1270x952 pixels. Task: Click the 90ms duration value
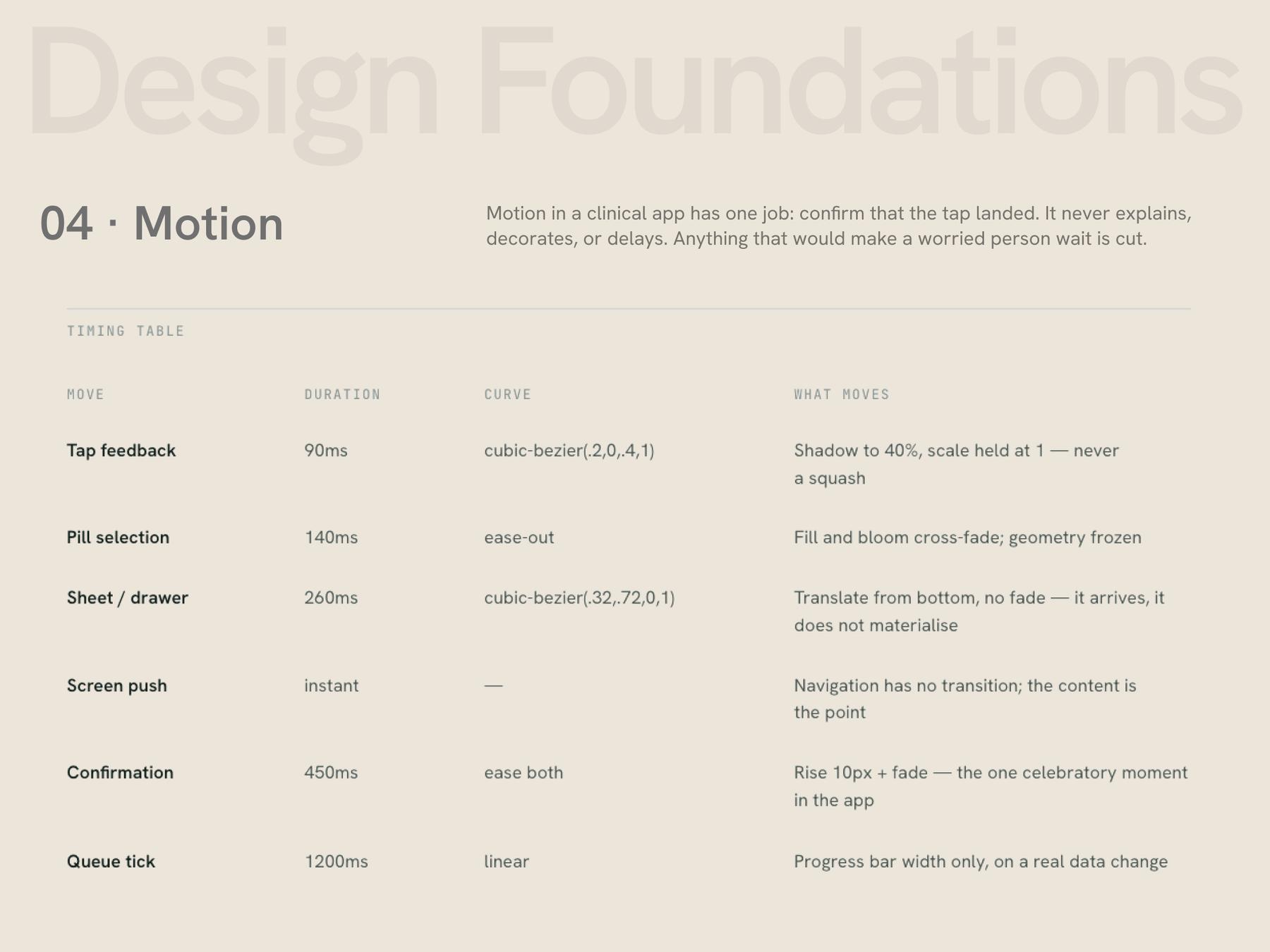pyautogui.click(x=326, y=451)
